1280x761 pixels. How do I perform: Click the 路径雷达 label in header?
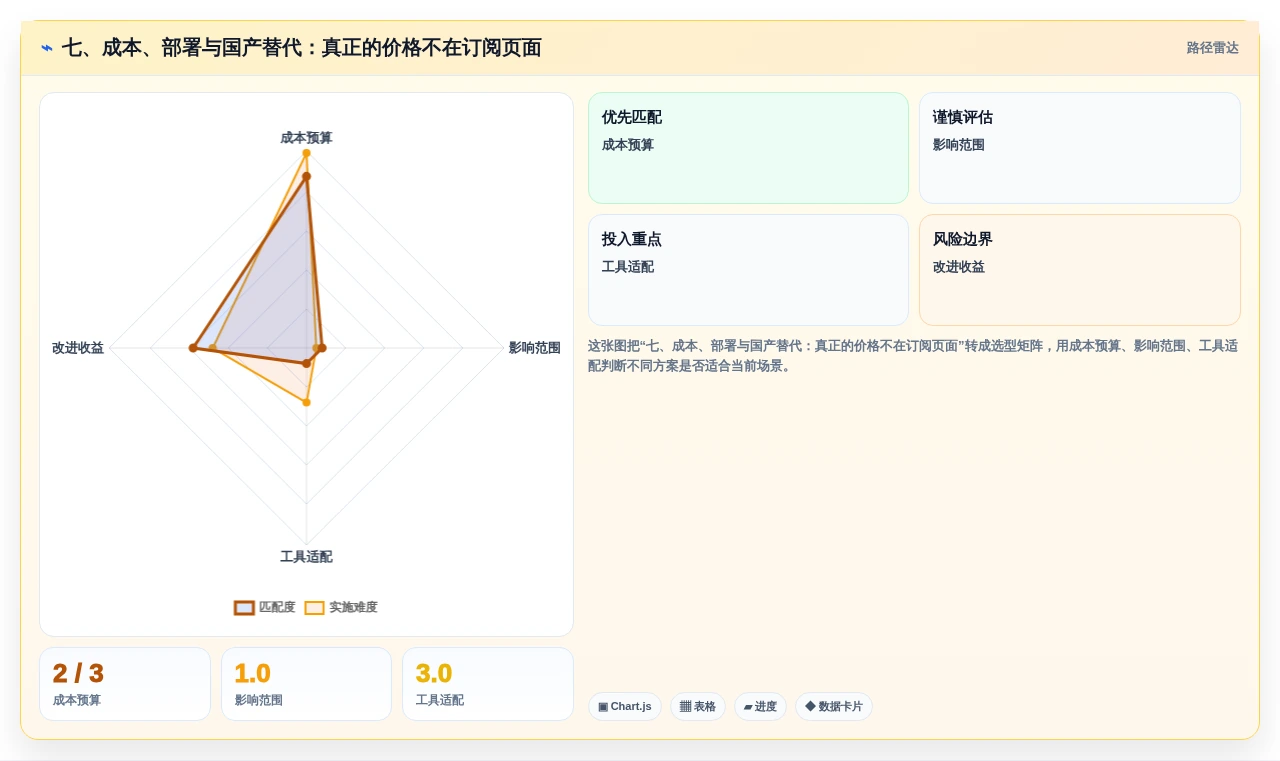pos(1212,48)
